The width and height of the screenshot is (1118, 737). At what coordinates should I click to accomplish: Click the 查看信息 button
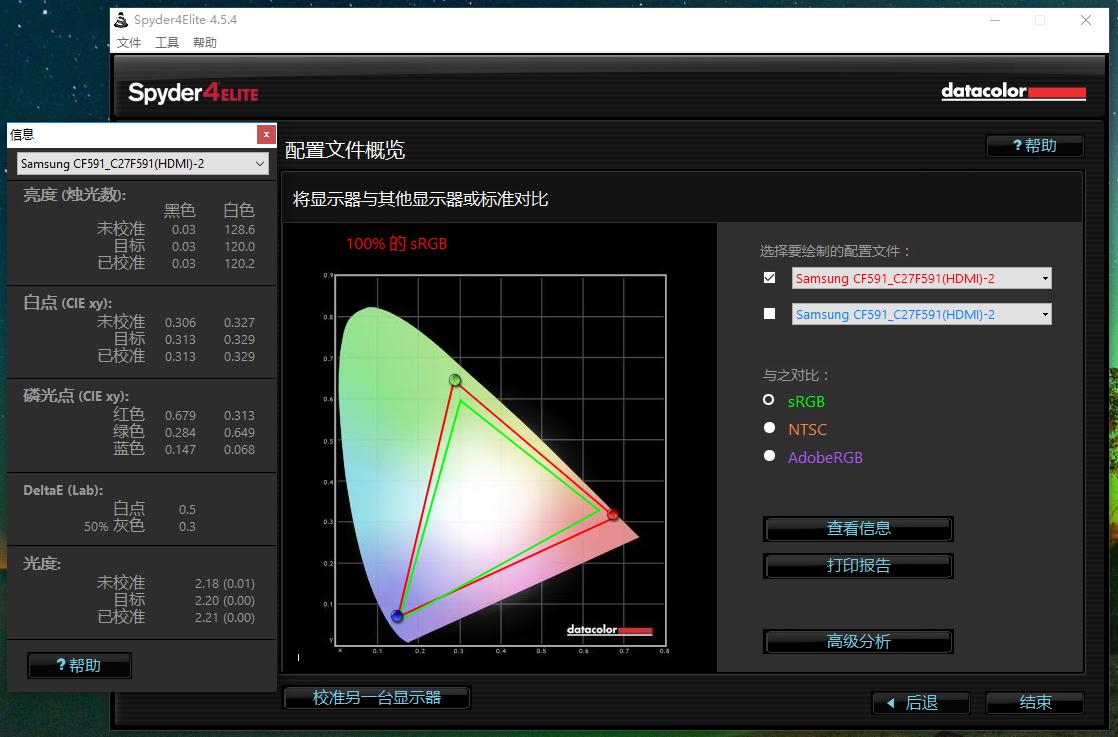(x=857, y=528)
